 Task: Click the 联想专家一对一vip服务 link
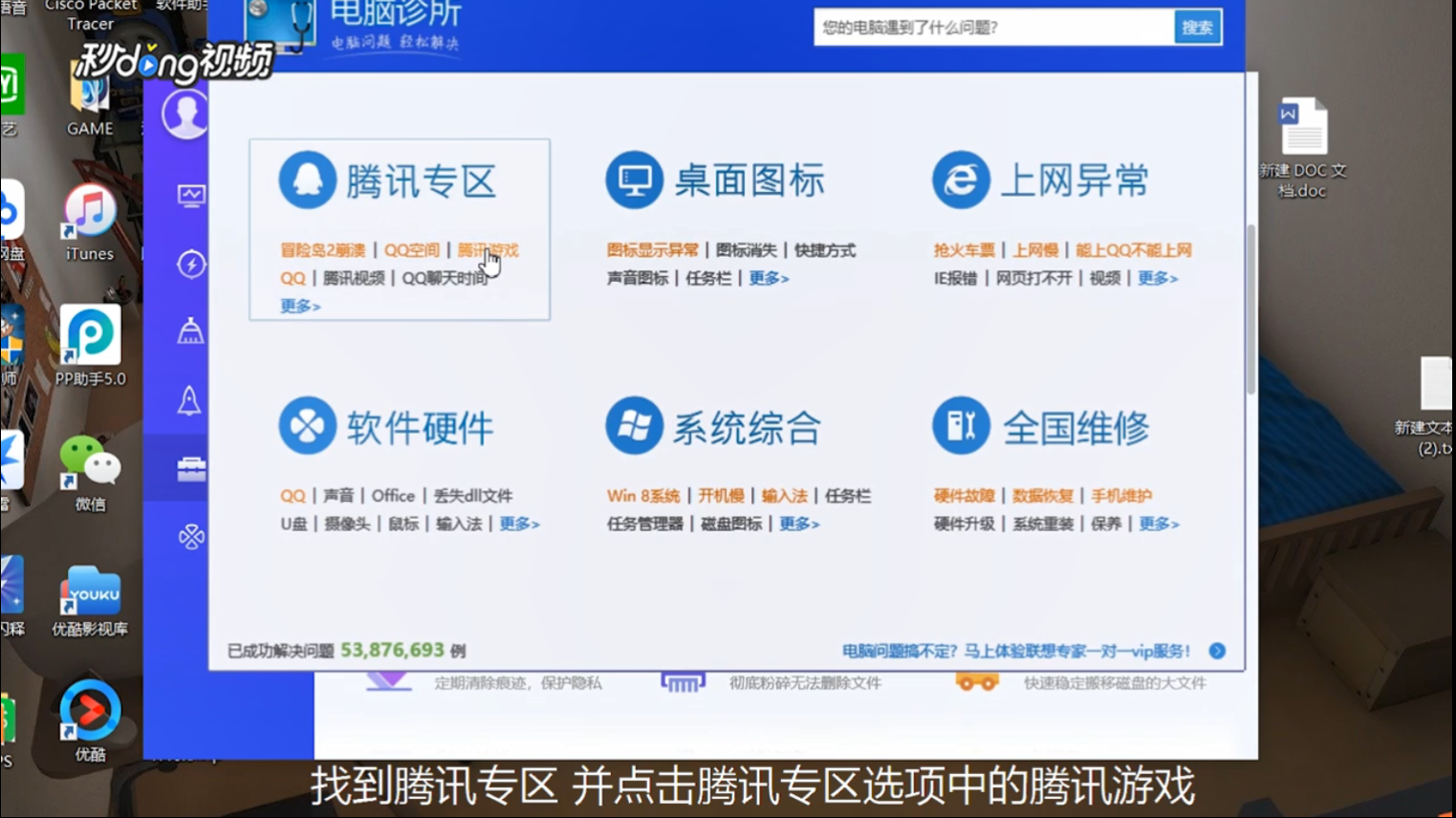(1016, 651)
